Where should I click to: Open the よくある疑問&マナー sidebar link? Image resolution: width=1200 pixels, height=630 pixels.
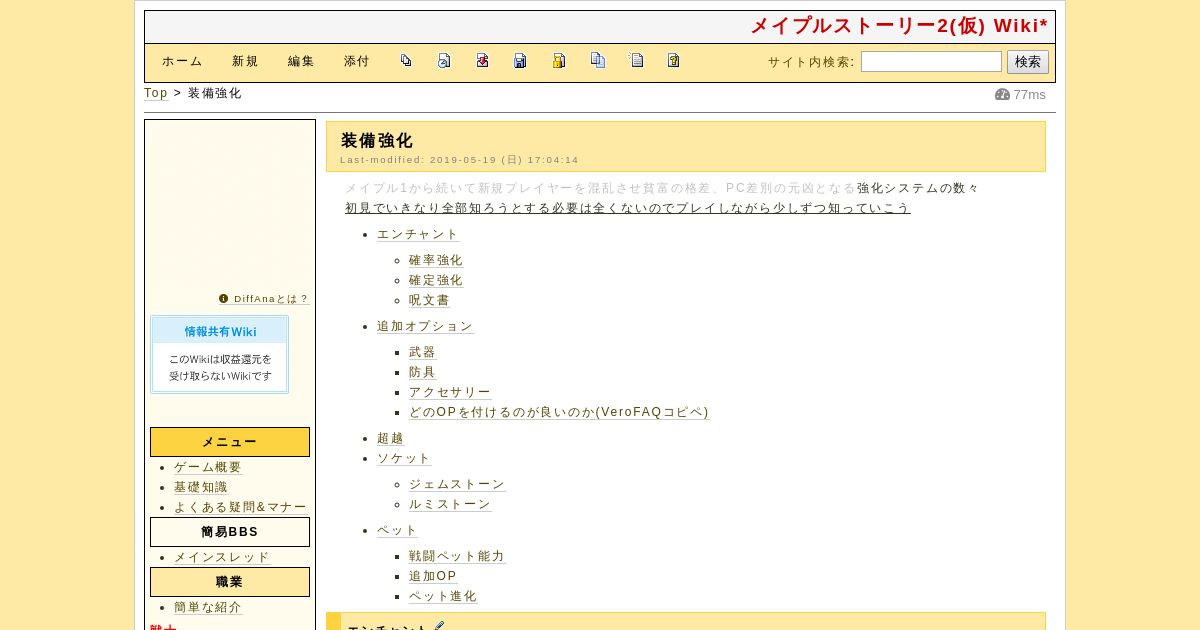coord(240,507)
